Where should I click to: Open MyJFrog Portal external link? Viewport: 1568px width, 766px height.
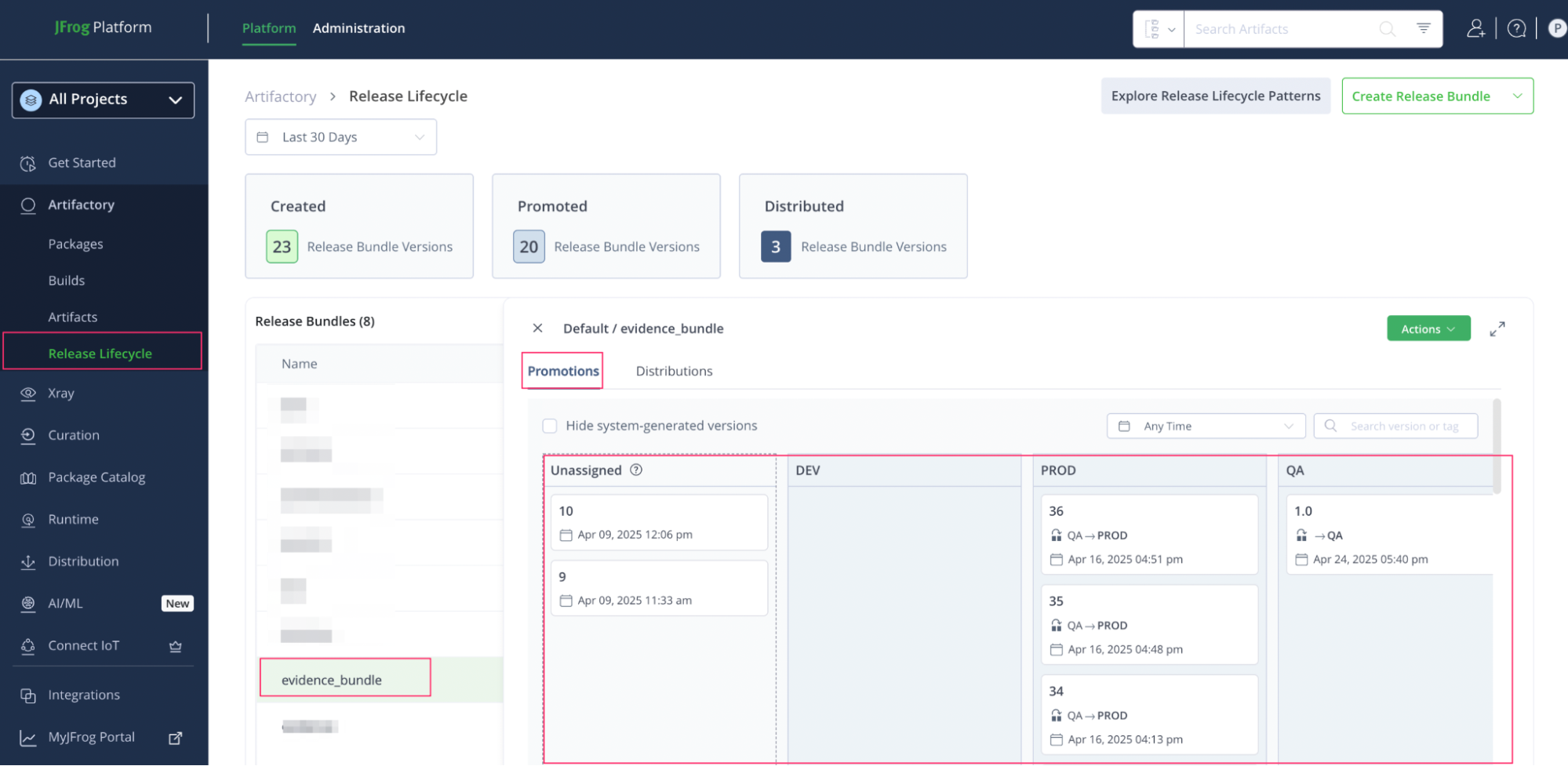click(x=176, y=738)
